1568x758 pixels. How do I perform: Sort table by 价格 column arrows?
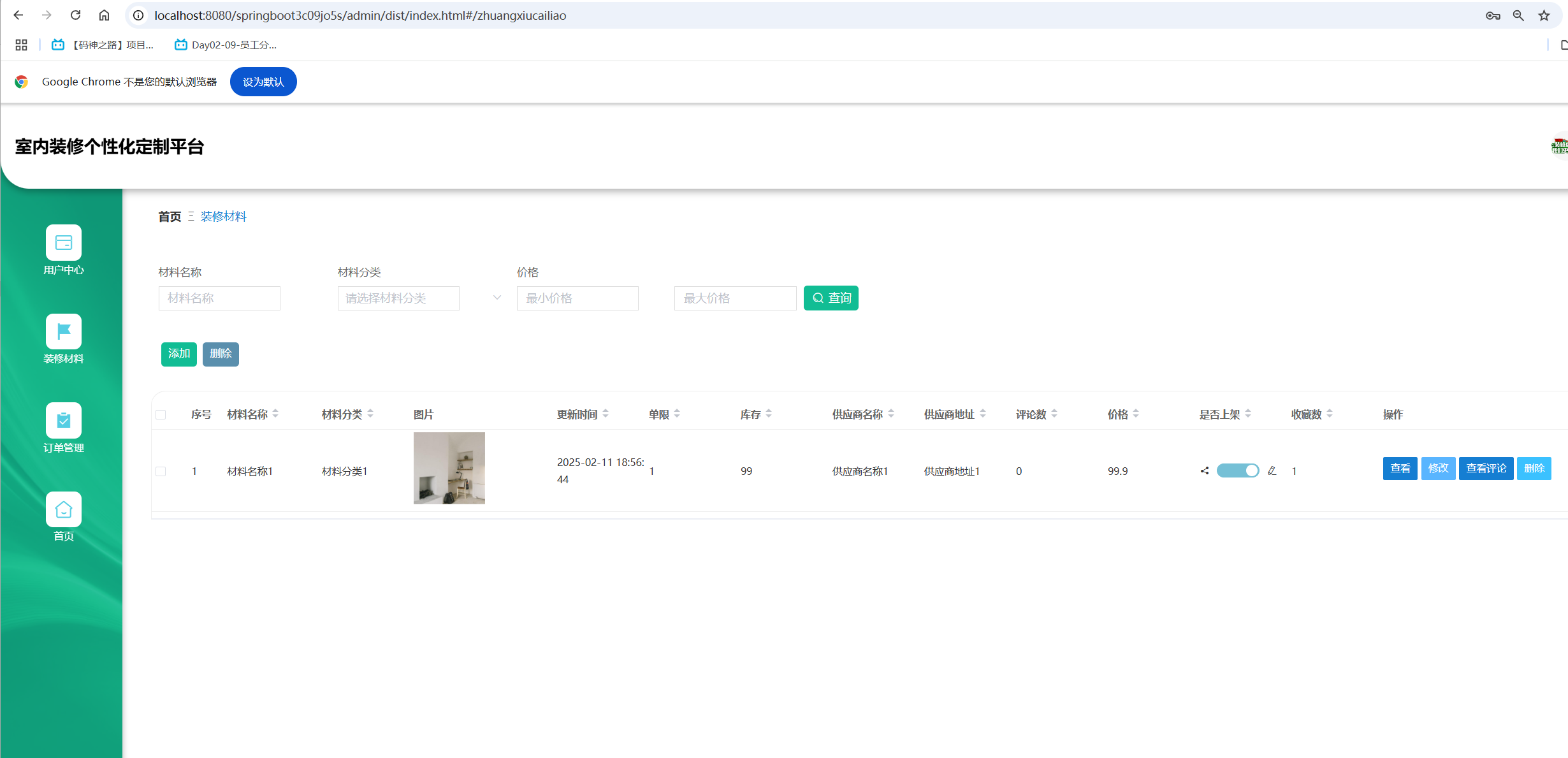1136,414
